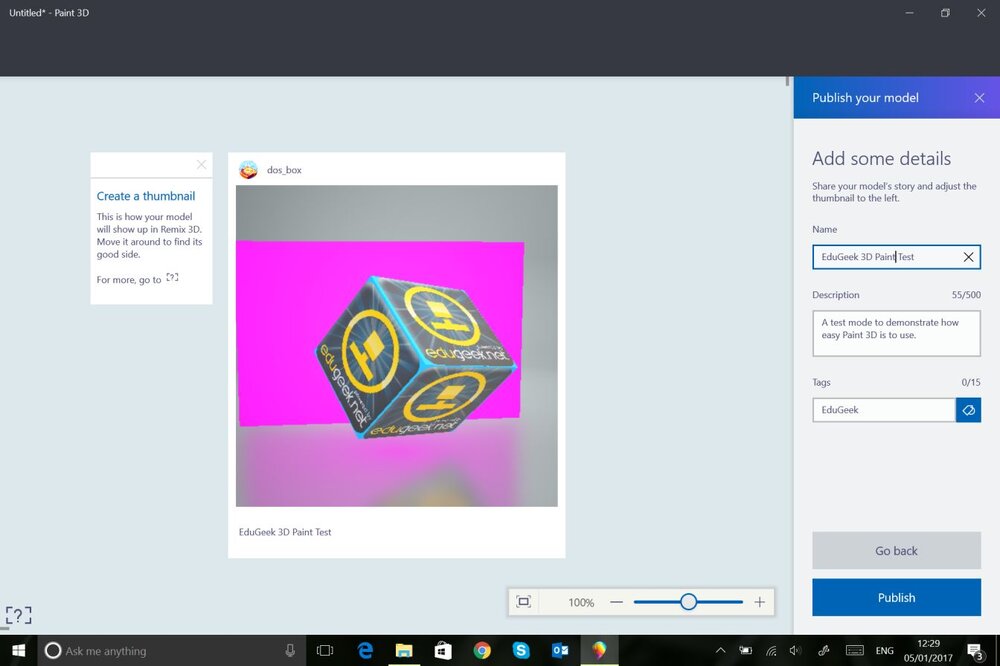
Task: Click the 55/500 description counter
Action: pos(966,295)
